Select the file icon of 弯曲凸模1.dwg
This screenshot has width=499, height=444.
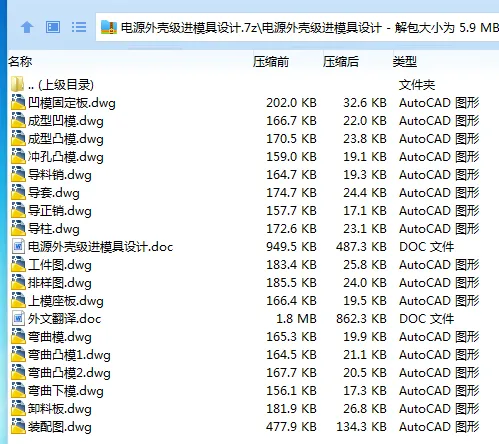[x=18, y=354]
